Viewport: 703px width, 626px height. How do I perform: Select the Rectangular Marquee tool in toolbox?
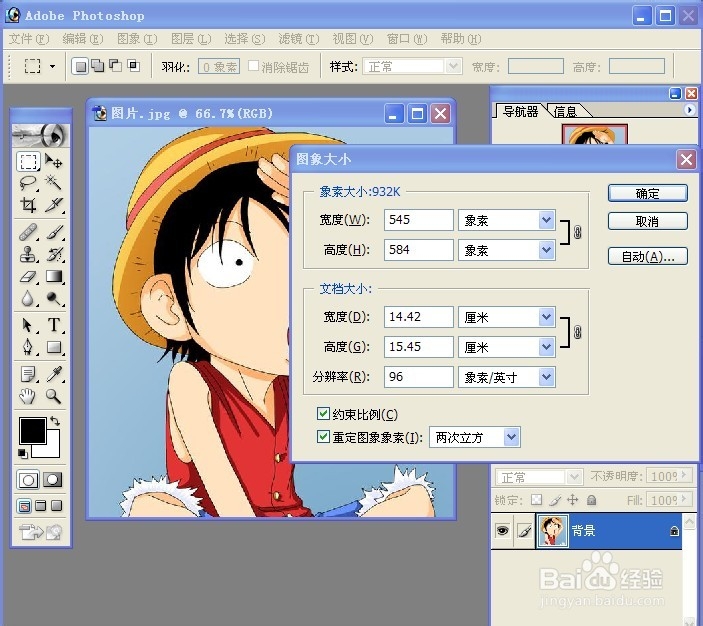(28, 161)
